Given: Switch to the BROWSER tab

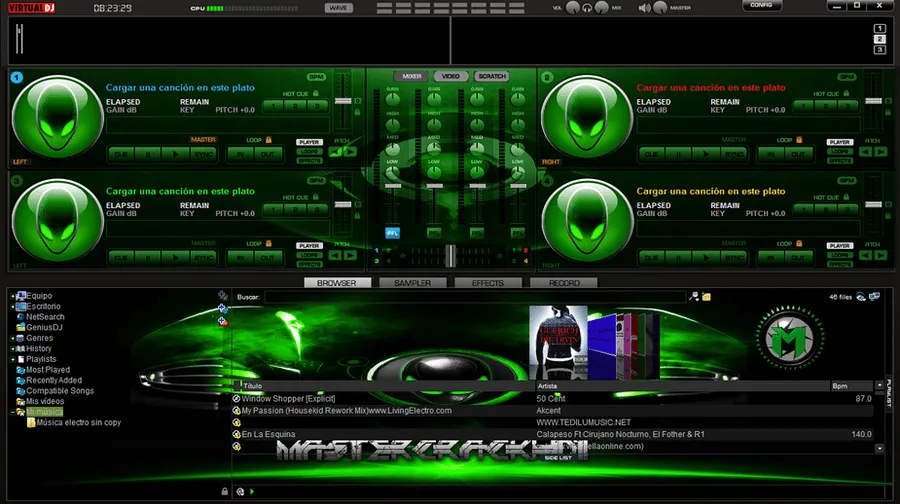Looking at the screenshot, I should coord(337,283).
